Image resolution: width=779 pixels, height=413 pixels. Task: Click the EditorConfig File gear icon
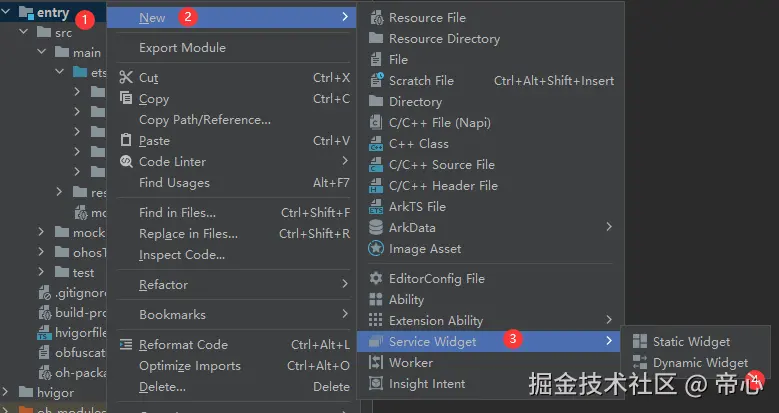(376, 278)
